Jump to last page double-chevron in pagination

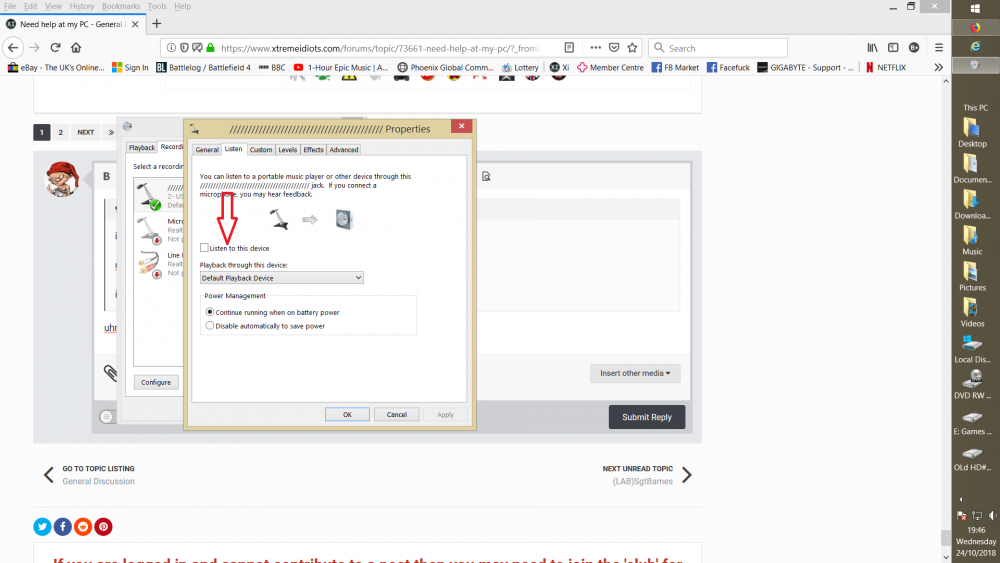(111, 133)
